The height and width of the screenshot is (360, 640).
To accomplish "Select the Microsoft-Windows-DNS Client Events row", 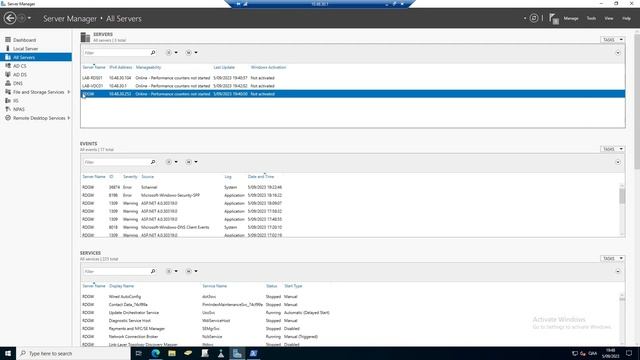I will (350, 227).
